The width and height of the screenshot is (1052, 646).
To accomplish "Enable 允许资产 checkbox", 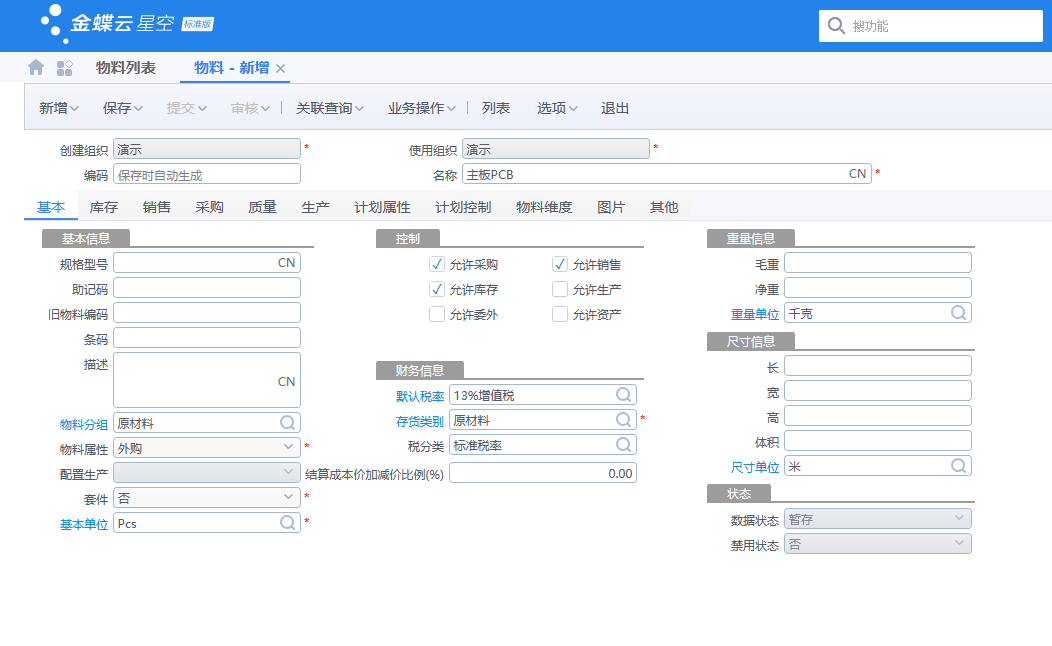I will pos(560,314).
